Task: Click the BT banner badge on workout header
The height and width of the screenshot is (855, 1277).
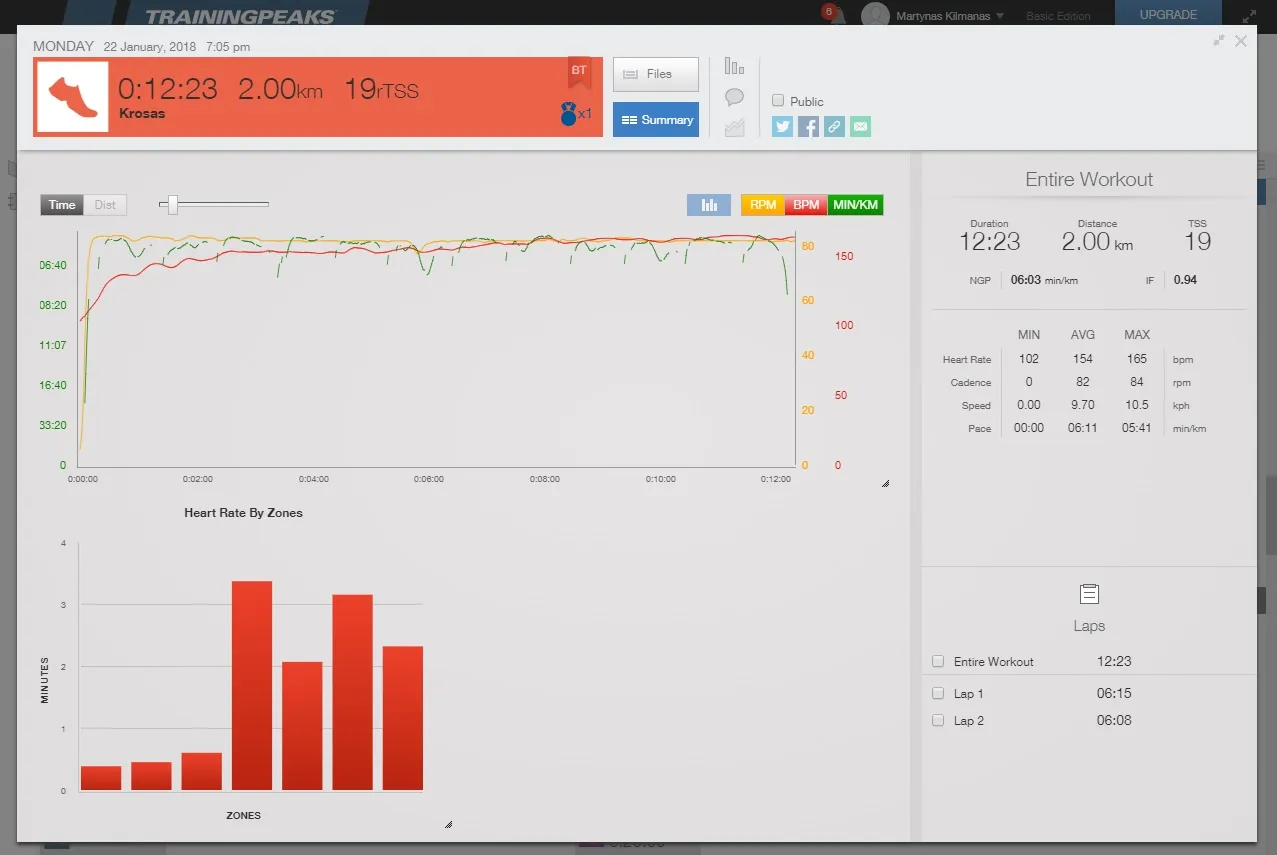Action: [x=579, y=72]
